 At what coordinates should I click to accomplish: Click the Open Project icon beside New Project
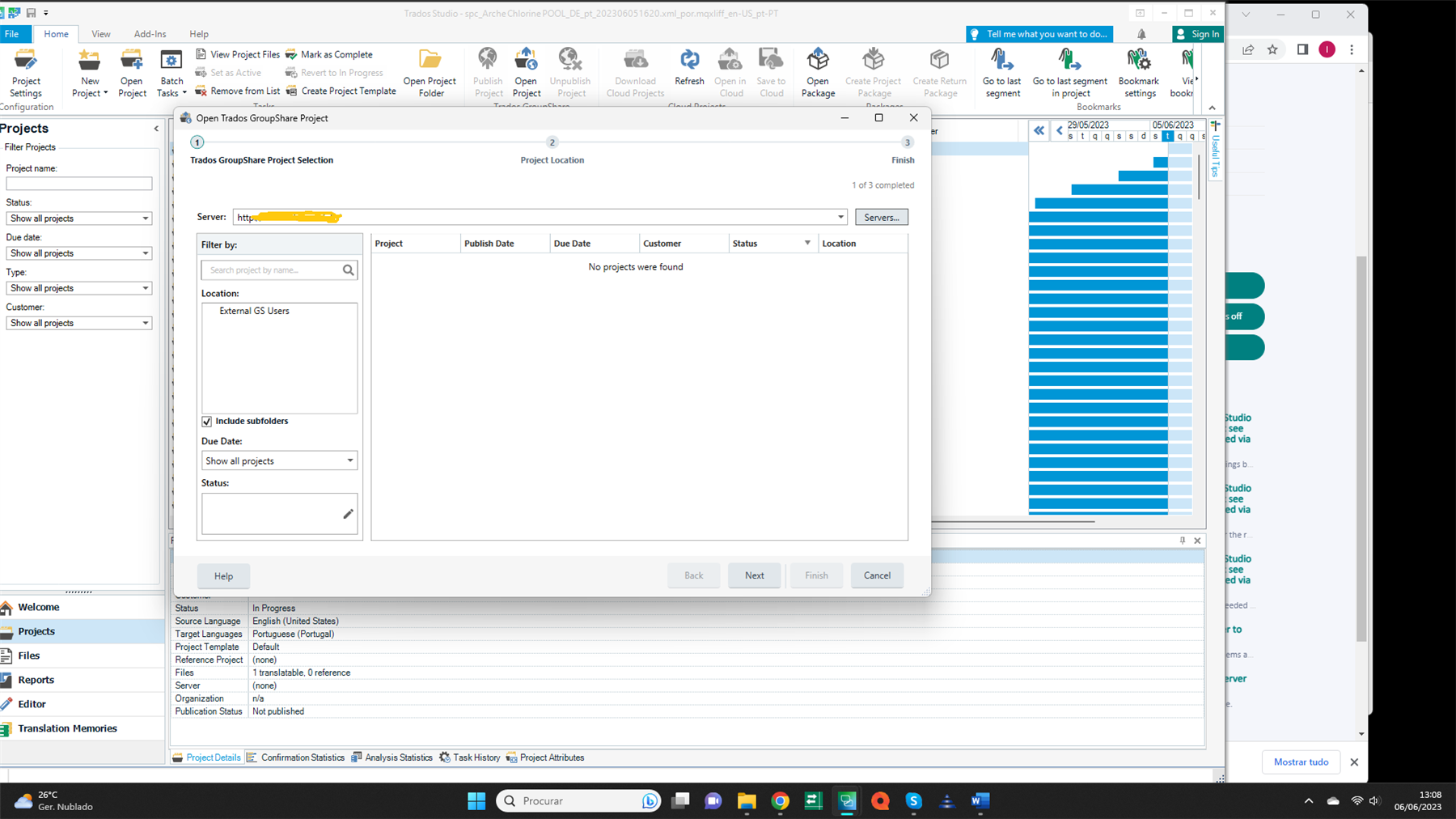click(x=132, y=73)
